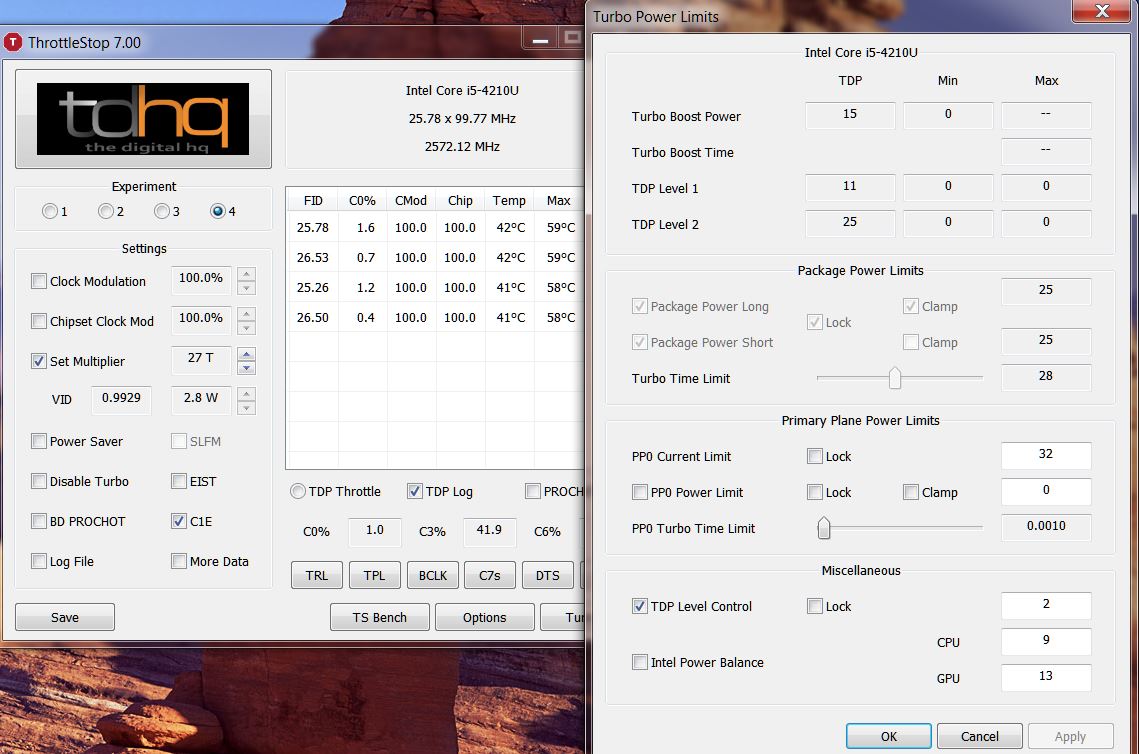Uncheck TDP Level Control
This screenshot has height=754, width=1139.
click(640, 606)
